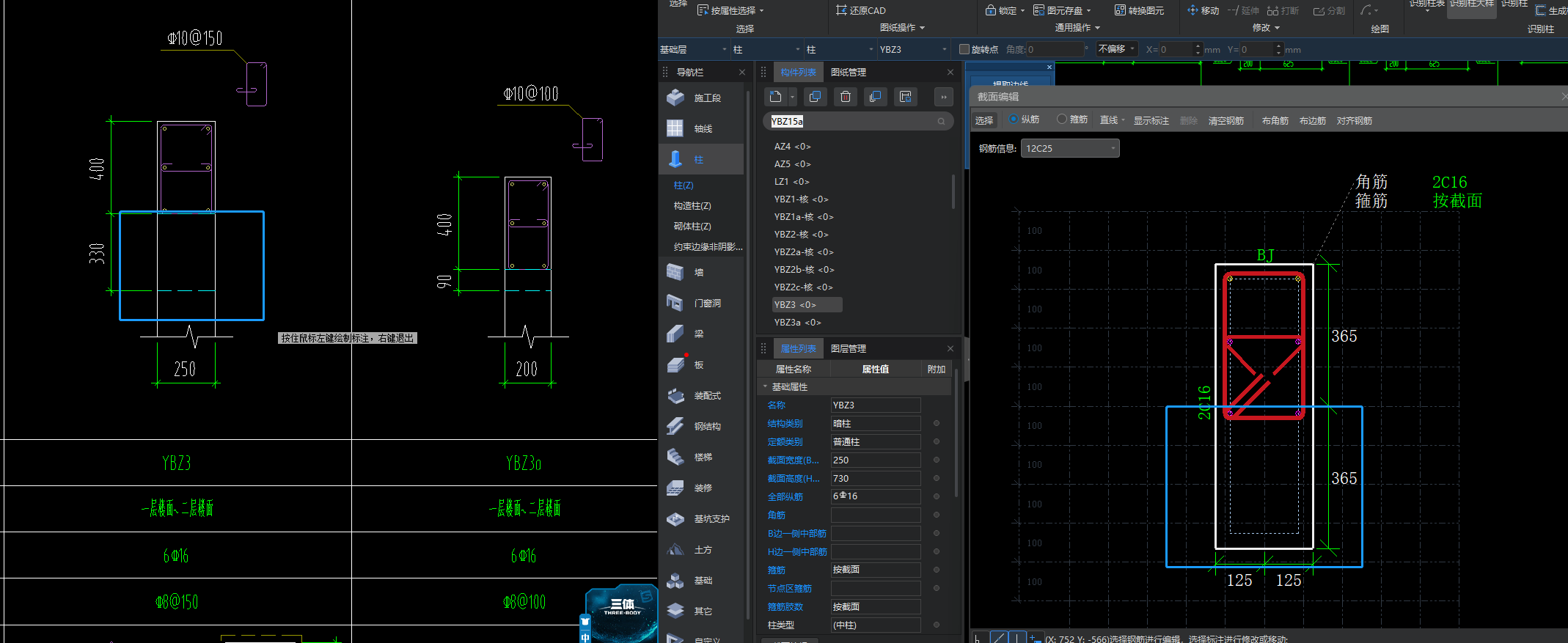Click the save component archive icon in 构件列表
1568x643 pixels.
[906, 97]
